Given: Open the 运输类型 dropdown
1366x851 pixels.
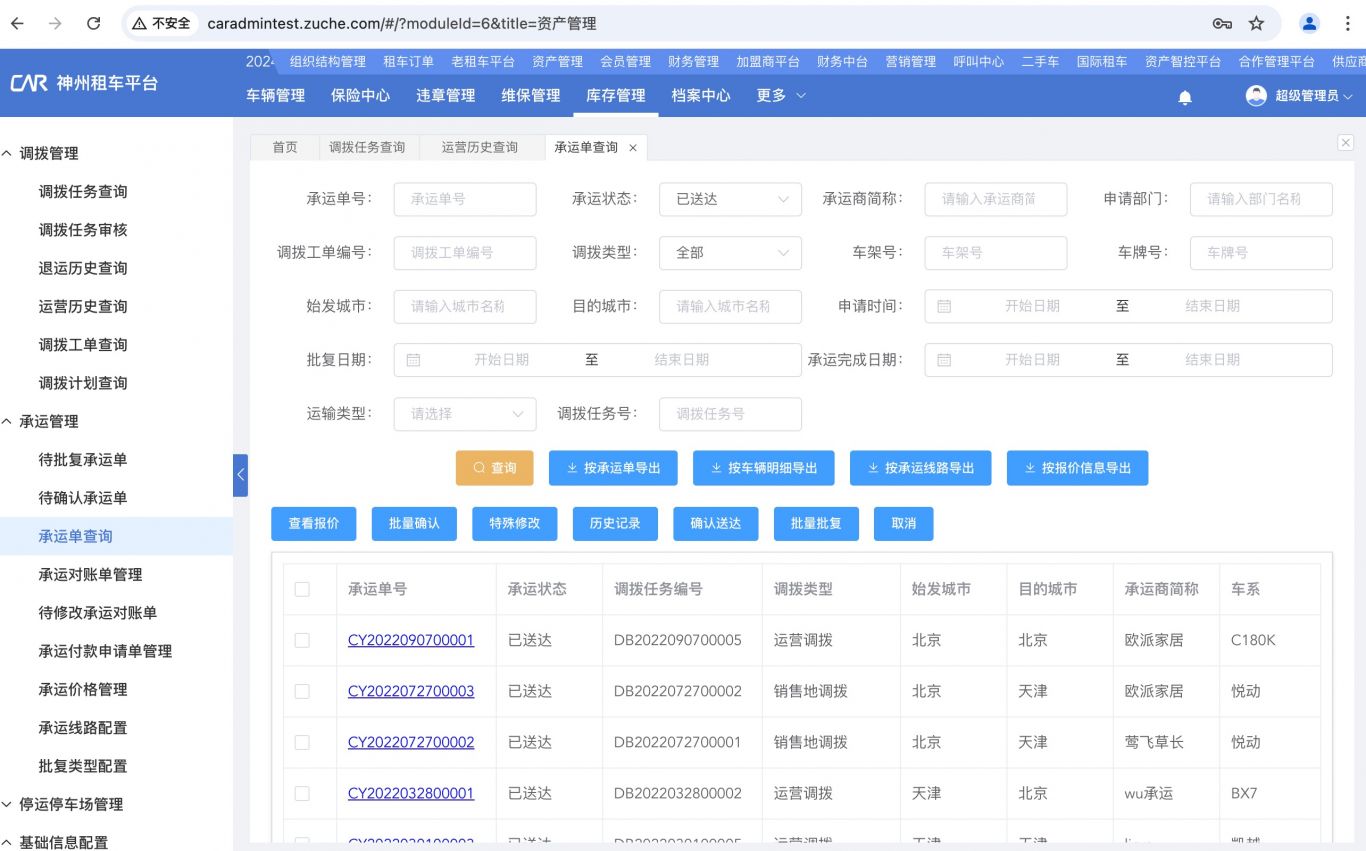Looking at the screenshot, I should (465, 414).
